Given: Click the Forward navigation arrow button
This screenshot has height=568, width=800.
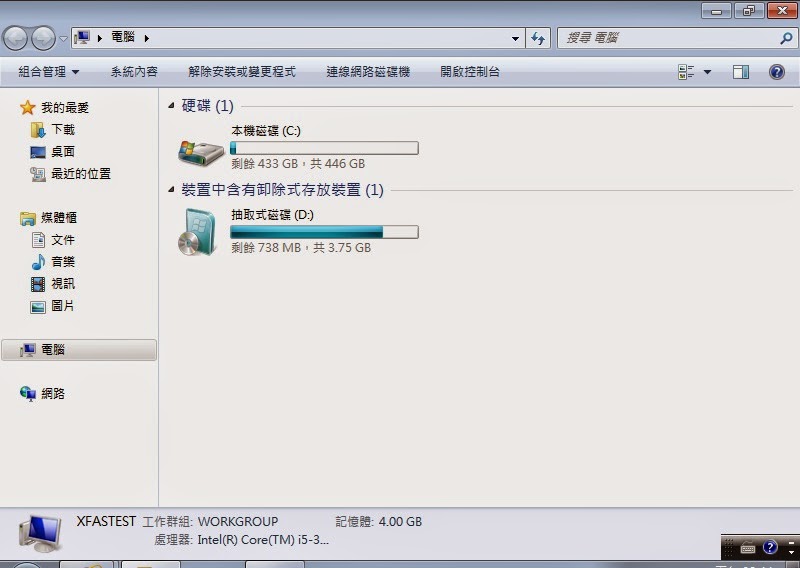Looking at the screenshot, I should pyautogui.click(x=43, y=38).
